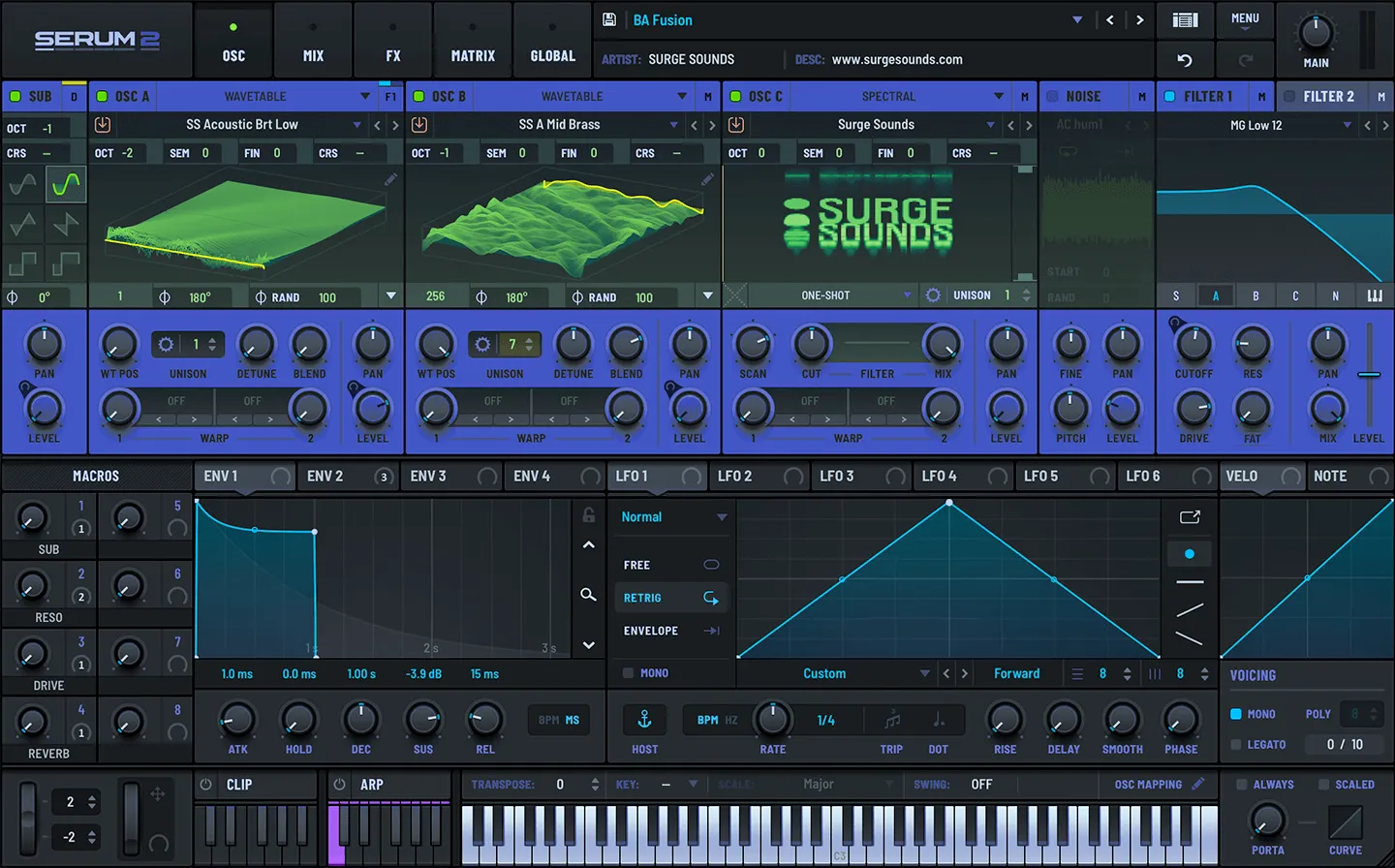Open the OSC mapping pencil icon
Viewport: 1395px width, 868px height.
(x=1198, y=784)
